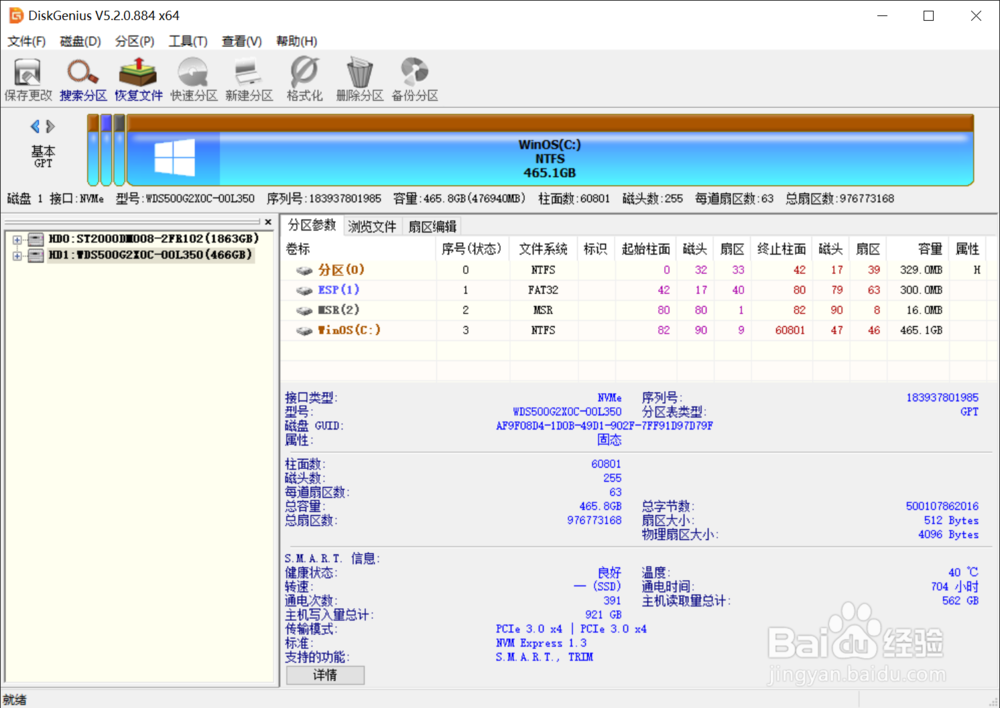Click the 500107862016 total bytes value

(x=942, y=506)
